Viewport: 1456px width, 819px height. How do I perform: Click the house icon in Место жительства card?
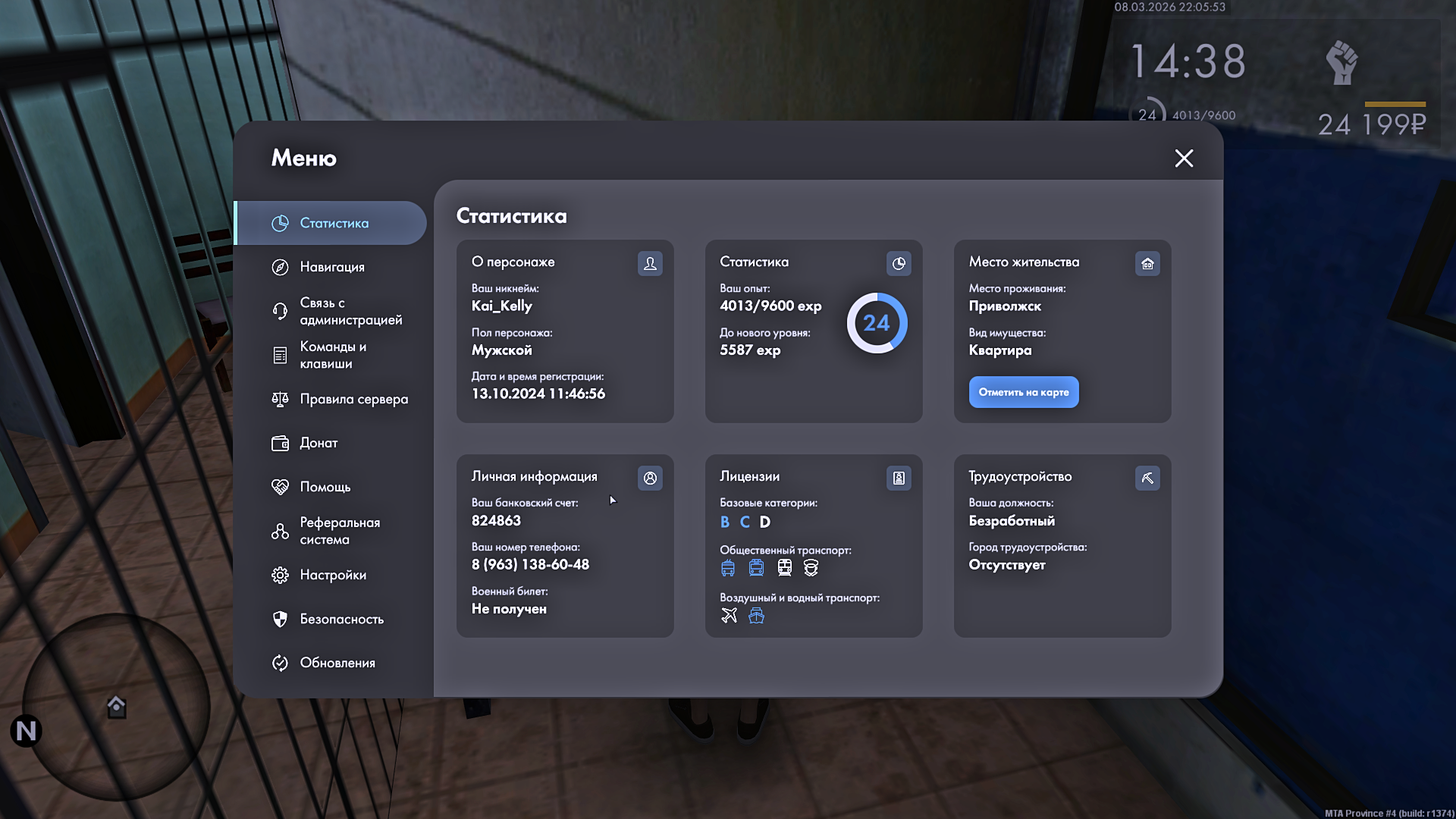[x=1147, y=263]
